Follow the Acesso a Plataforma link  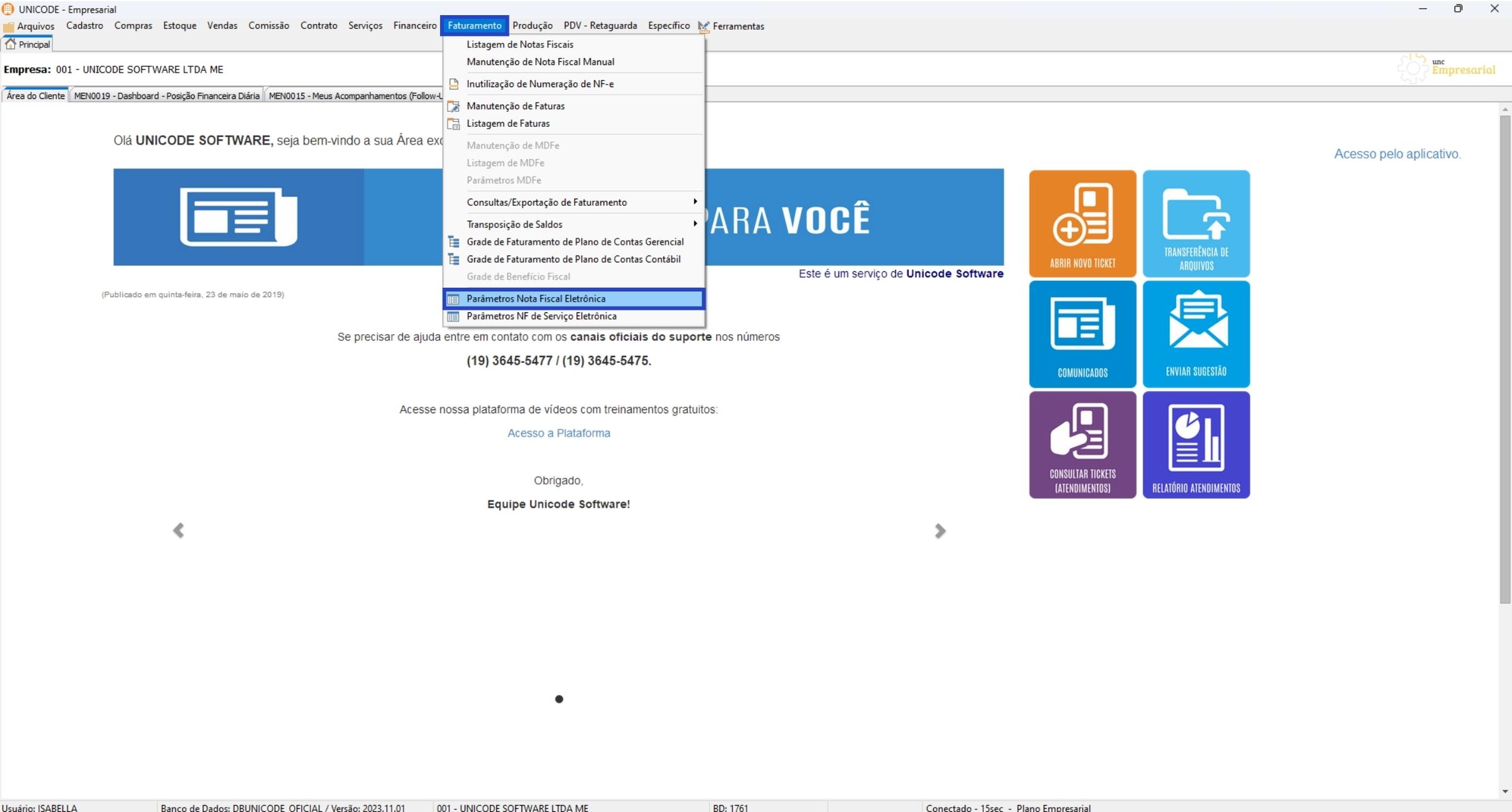558,433
